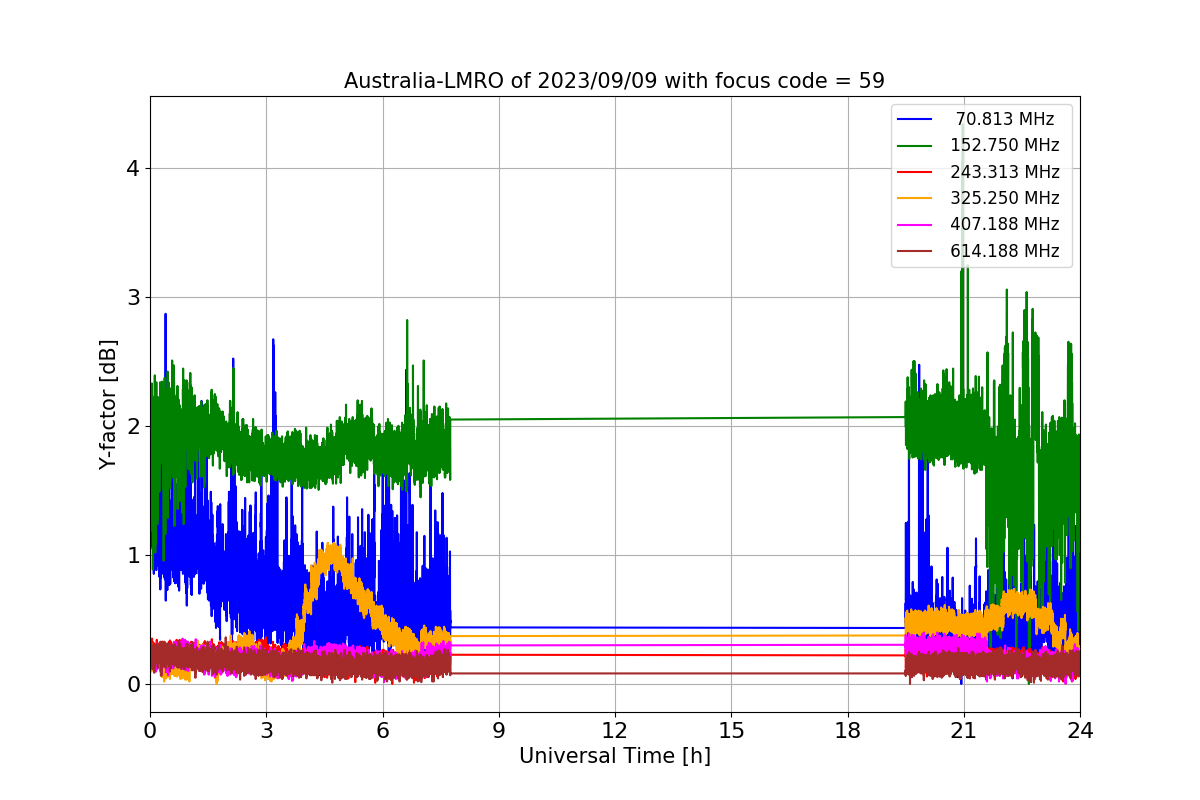Click the magenta 407.188 MHz legend line
Viewport: 1200px width, 800px height.
pos(915,225)
